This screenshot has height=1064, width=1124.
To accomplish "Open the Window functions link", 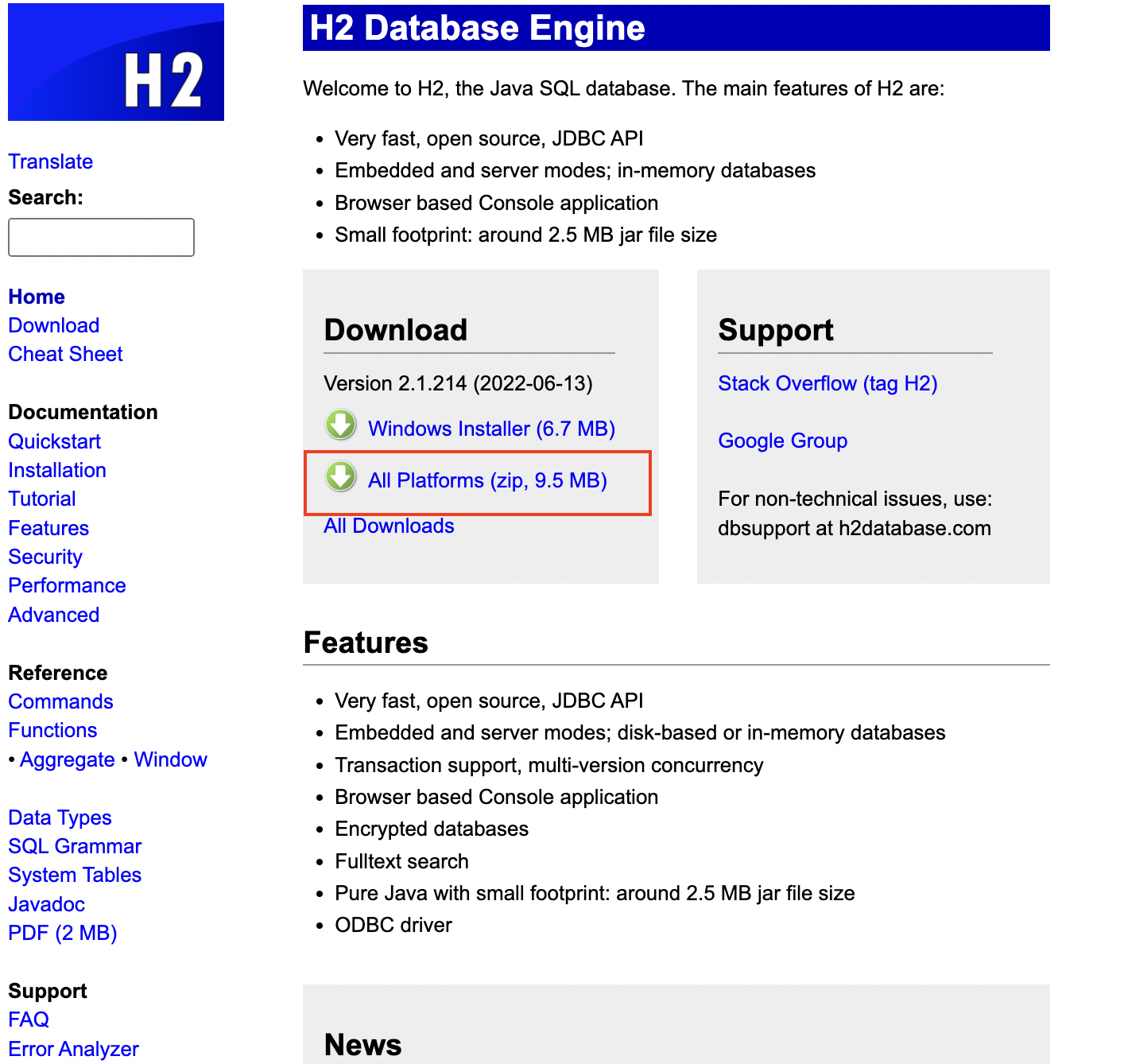I will (x=170, y=759).
